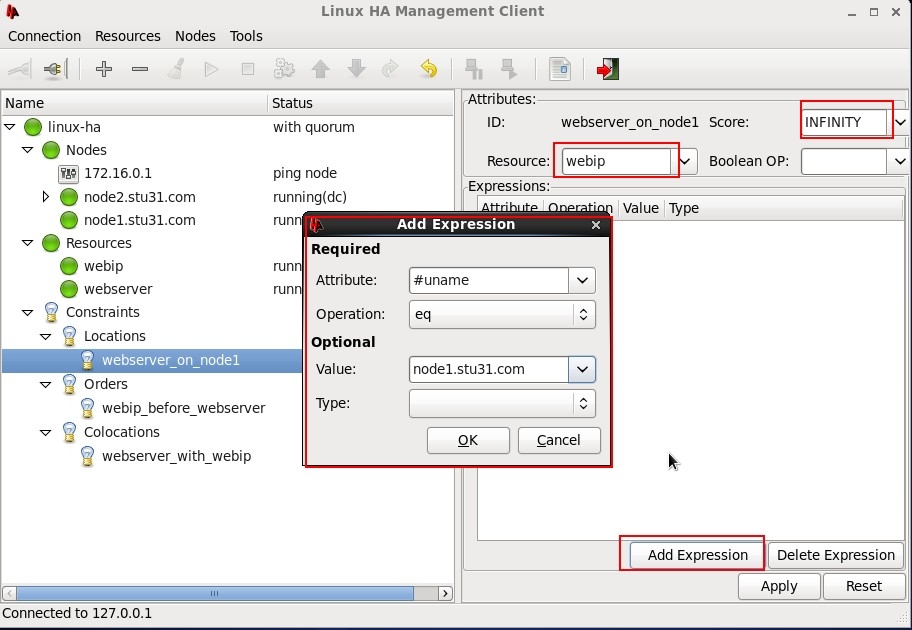Click the yellow clear-migrate undo arrow icon
The height and width of the screenshot is (630, 912).
(x=429, y=69)
